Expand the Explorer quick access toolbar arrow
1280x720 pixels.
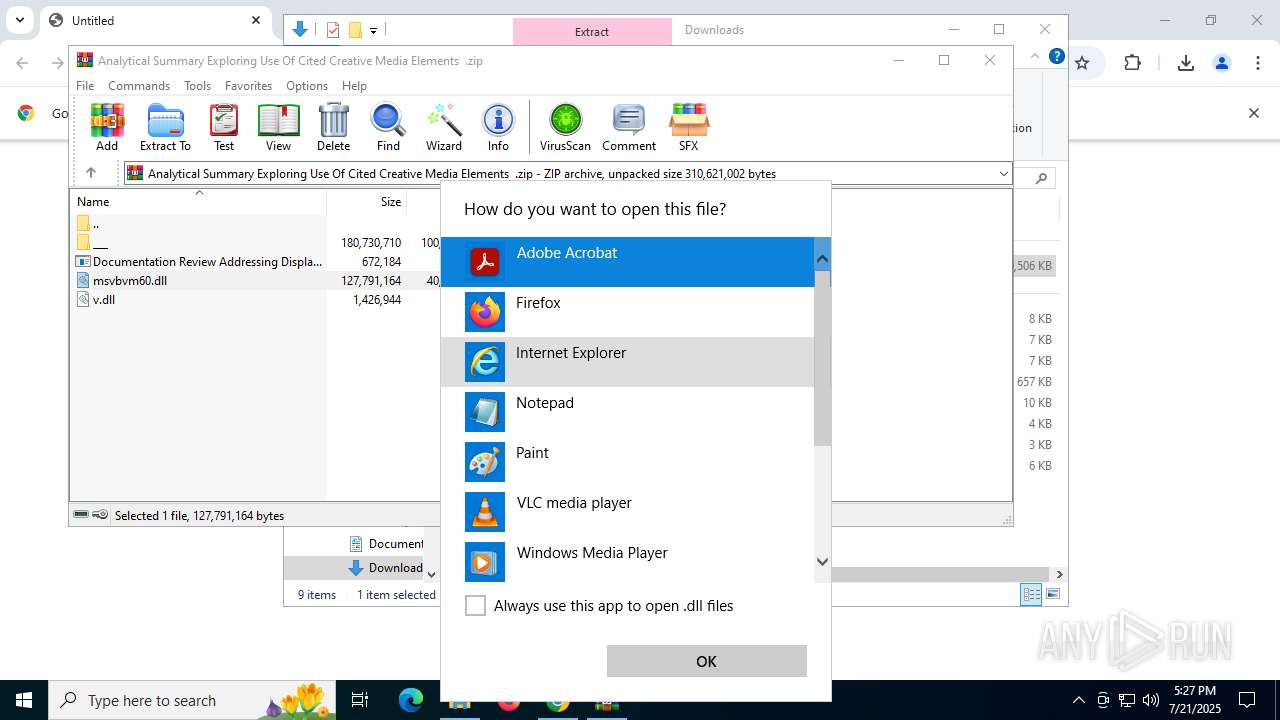point(373,31)
